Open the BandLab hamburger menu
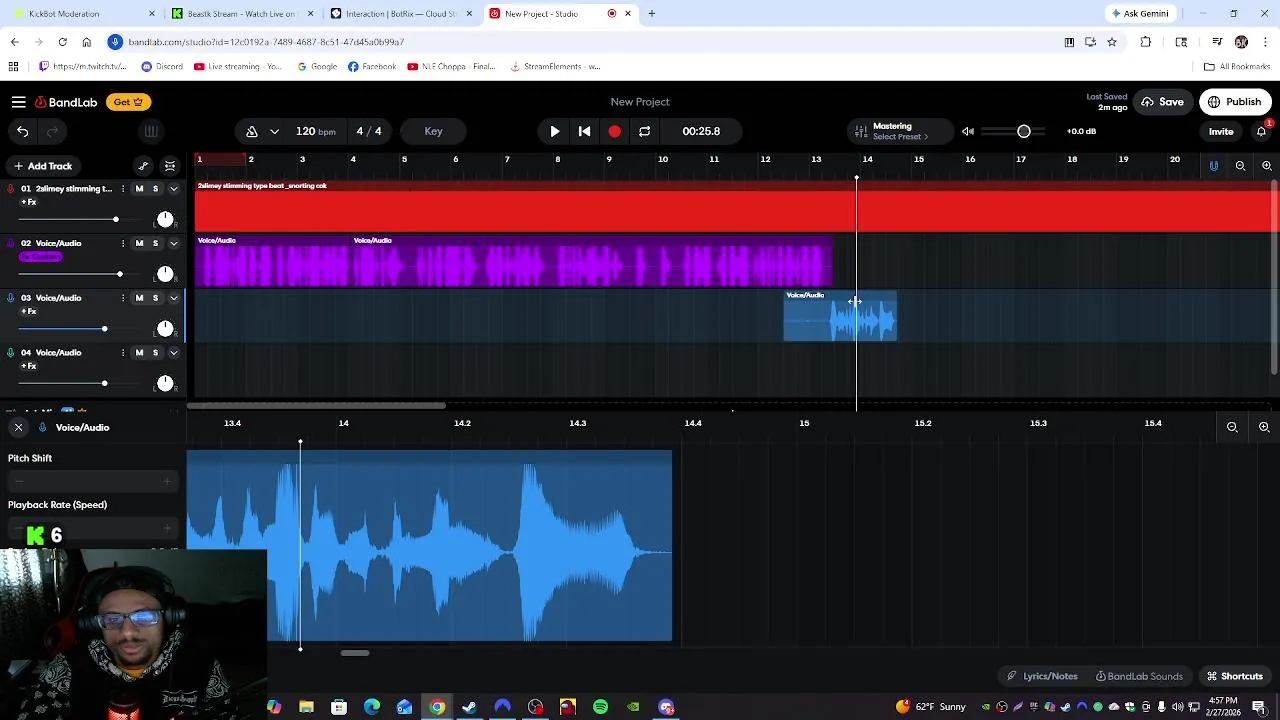This screenshot has height=720, width=1280. [18, 102]
